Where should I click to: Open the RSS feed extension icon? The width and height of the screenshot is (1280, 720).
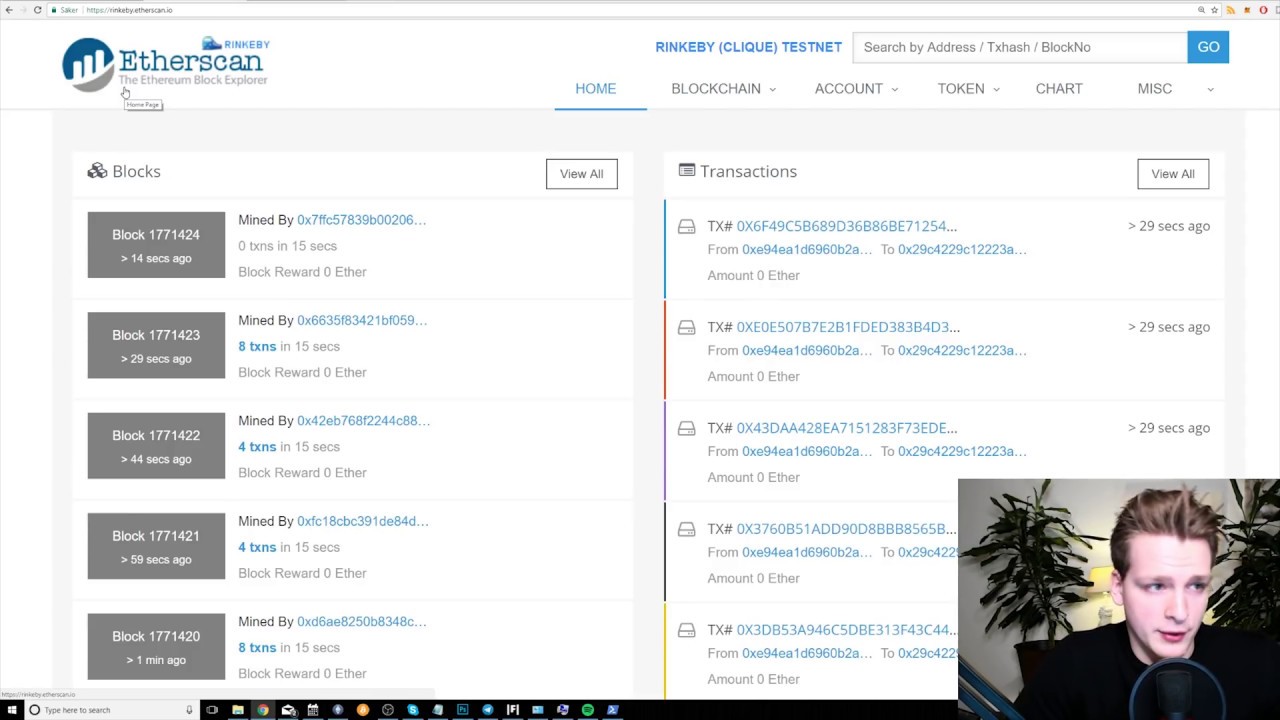click(x=1231, y=10)
